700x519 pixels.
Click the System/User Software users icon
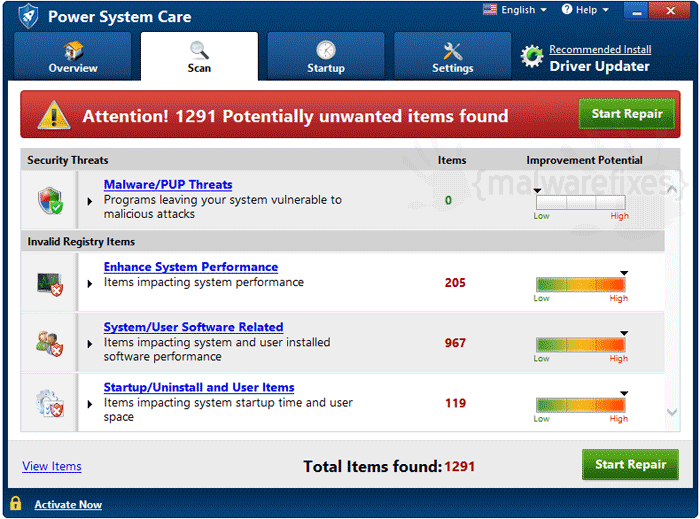tap(50, 344)
